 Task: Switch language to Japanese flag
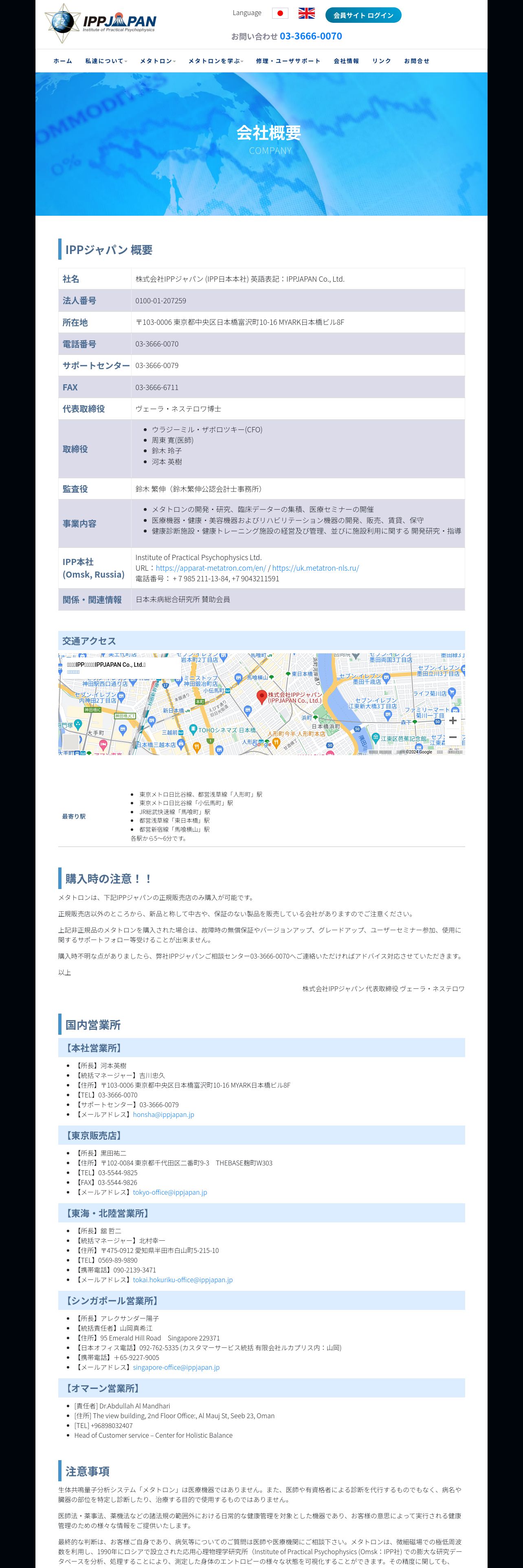click(280, 13)
